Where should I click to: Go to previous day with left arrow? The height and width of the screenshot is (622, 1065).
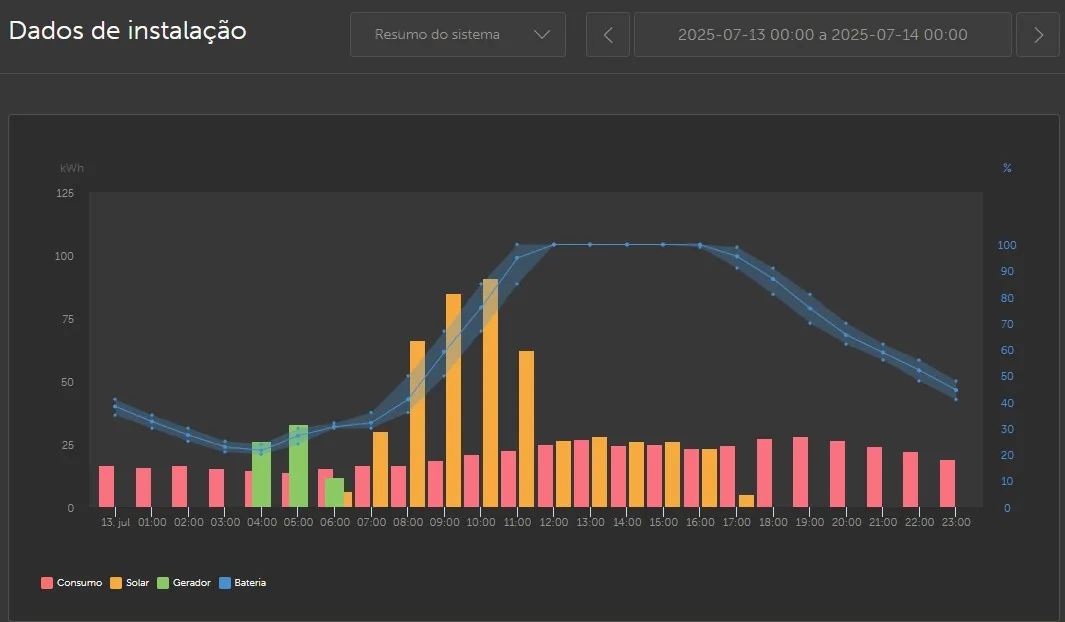[x=608, y=35]
